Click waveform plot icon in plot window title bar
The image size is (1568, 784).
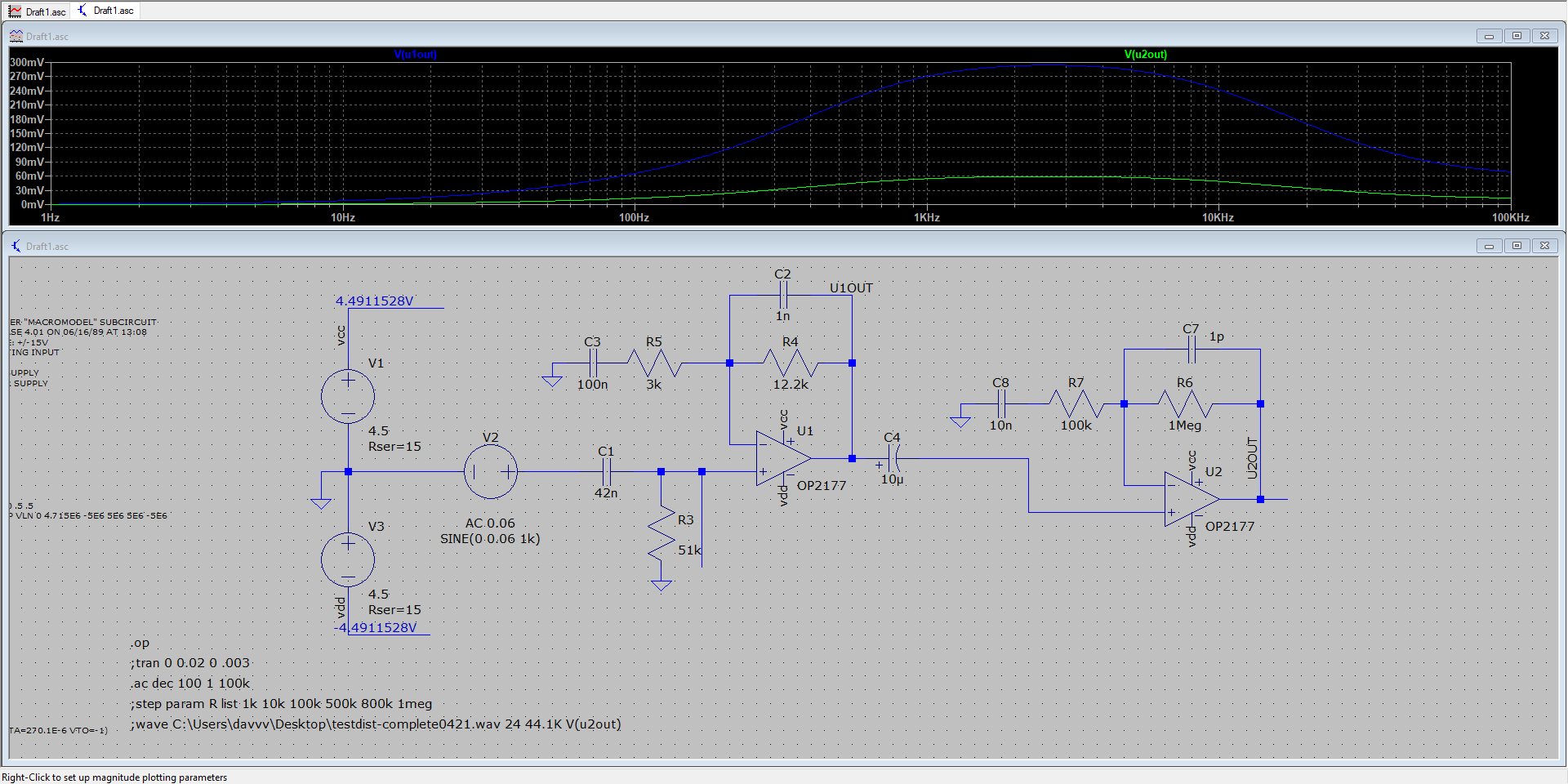15,35
